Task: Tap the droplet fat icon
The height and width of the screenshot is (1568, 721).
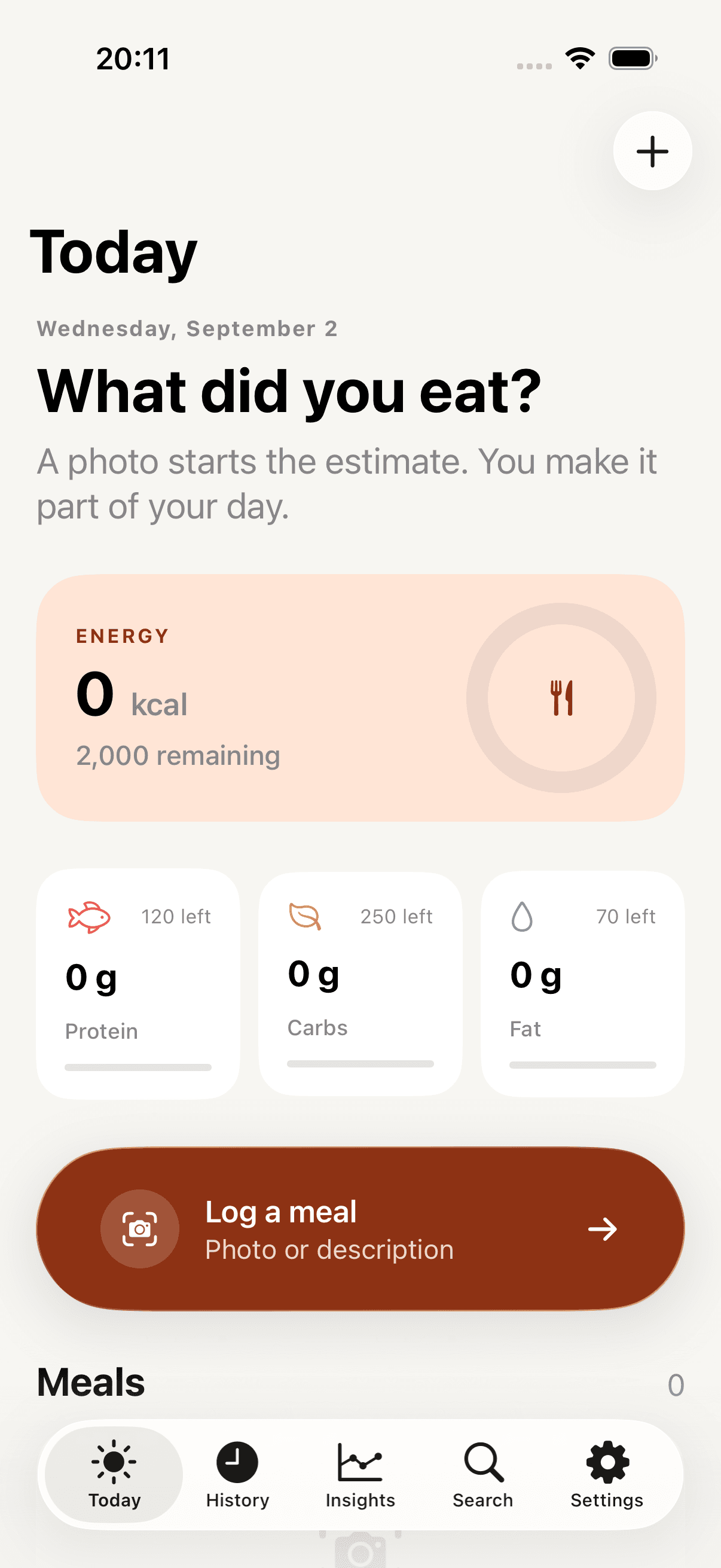Action: 522,916
